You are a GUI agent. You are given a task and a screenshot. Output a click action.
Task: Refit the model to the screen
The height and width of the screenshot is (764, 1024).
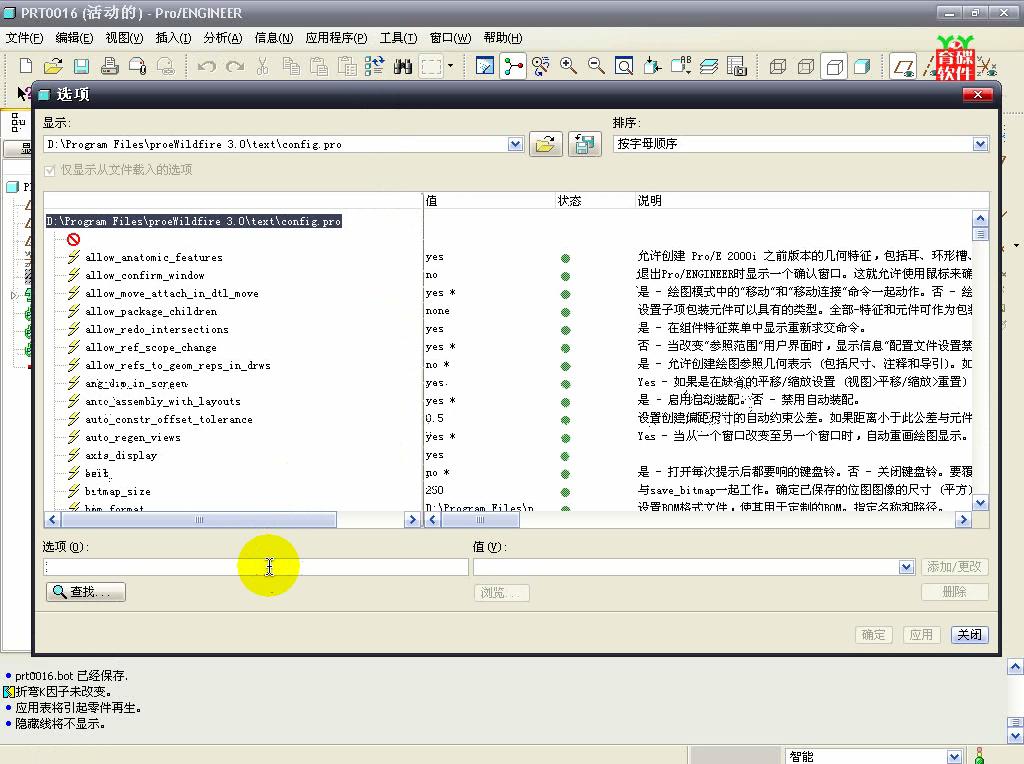(x=624, y=66)
